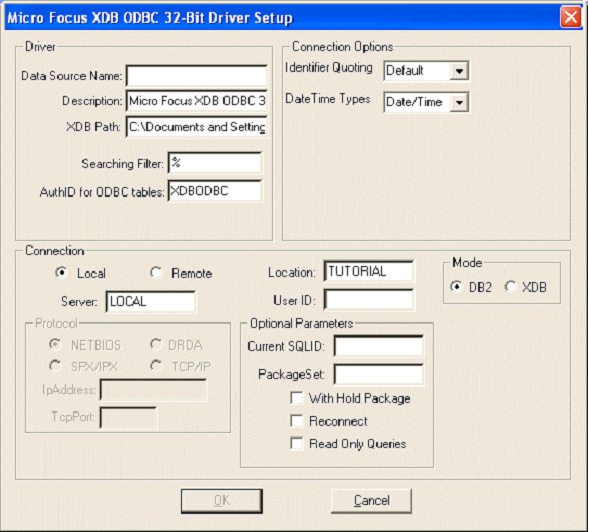Click the OK button

(x=222, y=501)
